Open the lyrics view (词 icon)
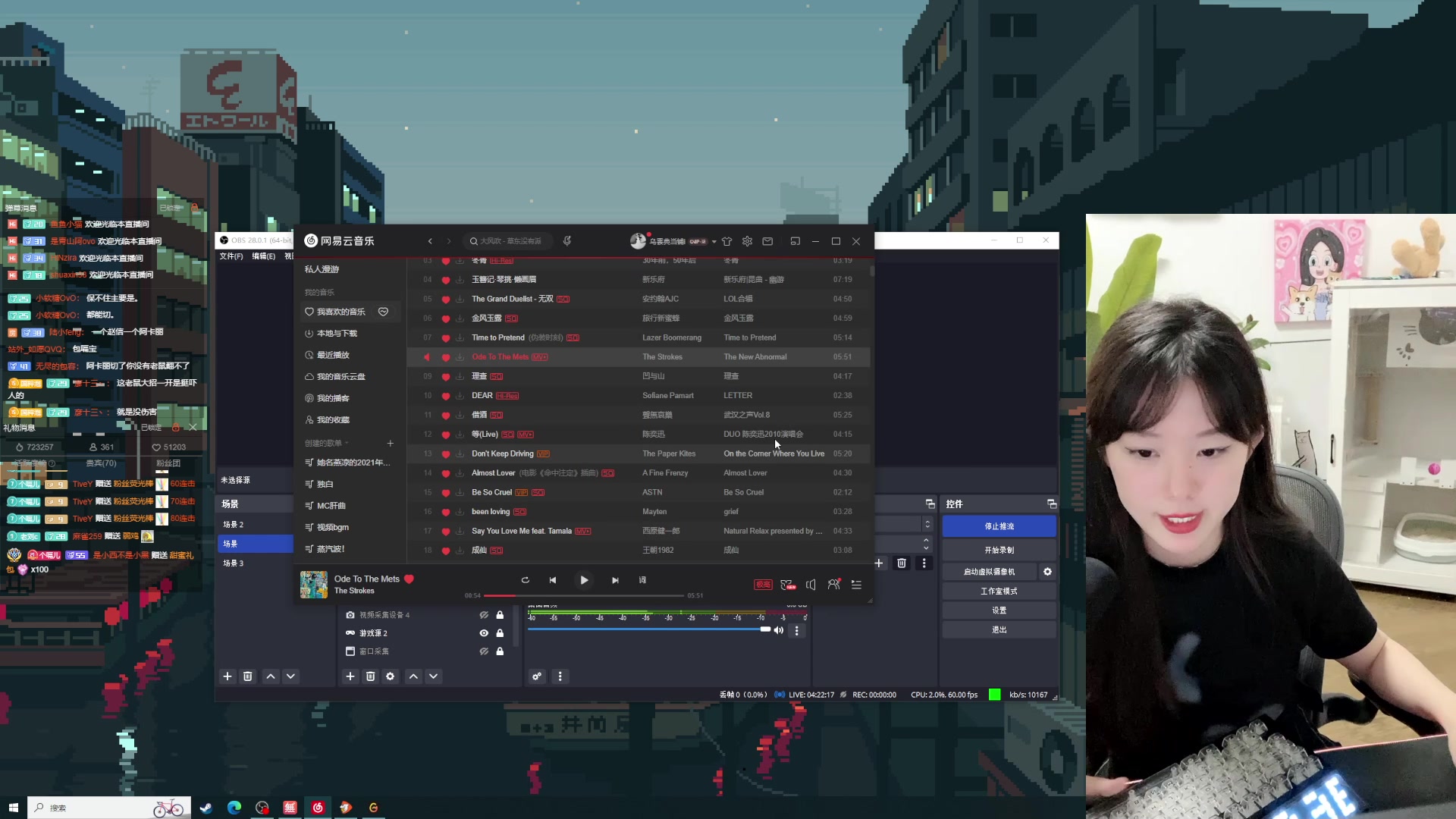 pyautogui.click(x=642, y=580)
